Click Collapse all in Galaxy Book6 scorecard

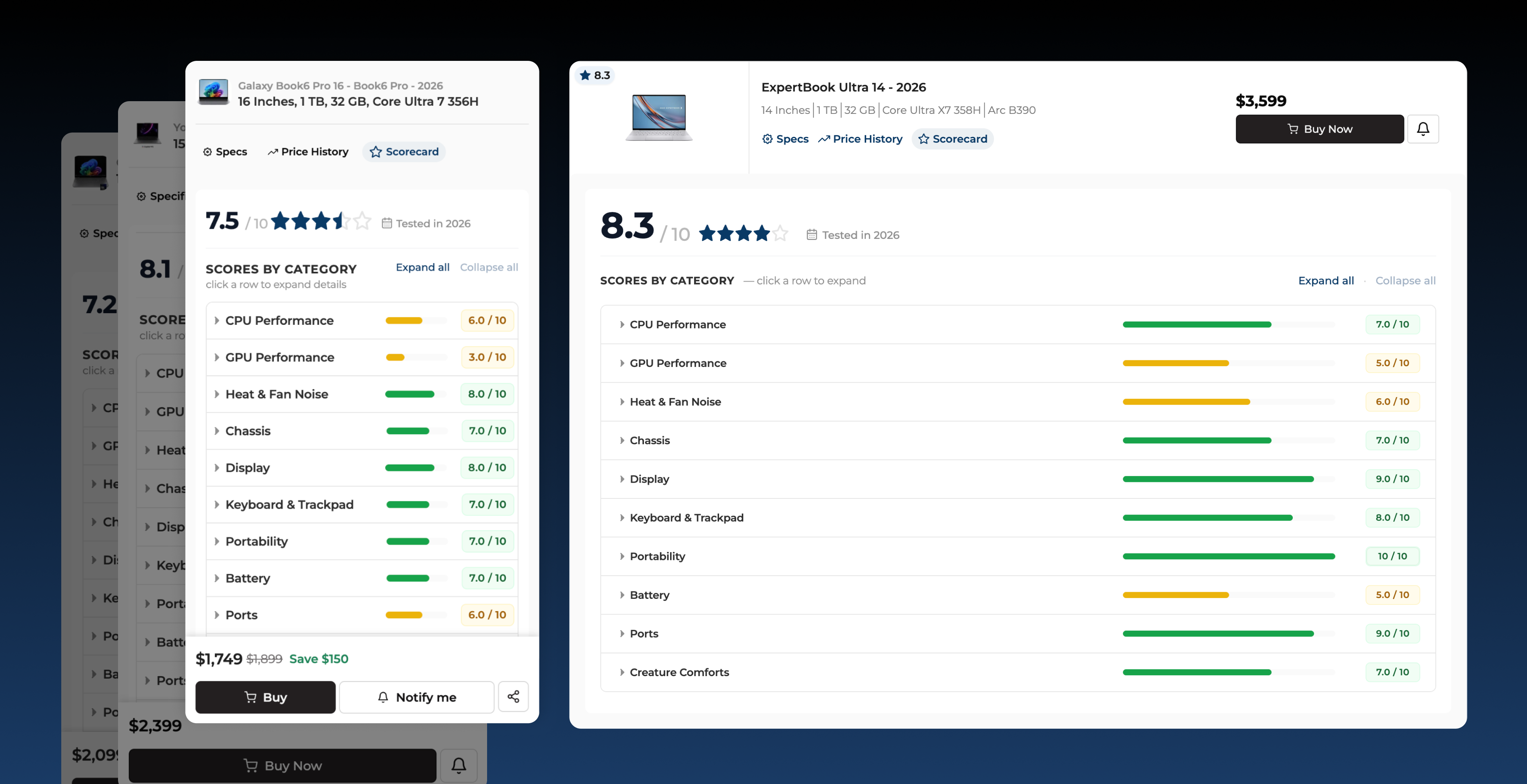489,267
